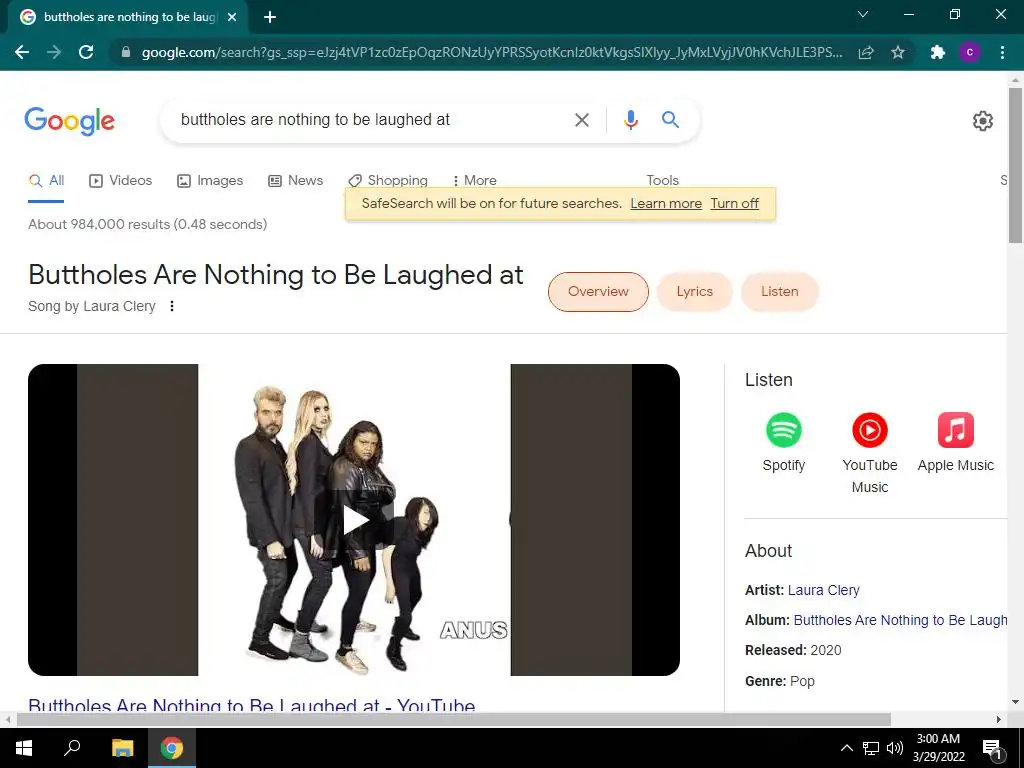Click Turn off SafeSearch link
Viewport: 1024px width, 768px height.
coord(735,204)
